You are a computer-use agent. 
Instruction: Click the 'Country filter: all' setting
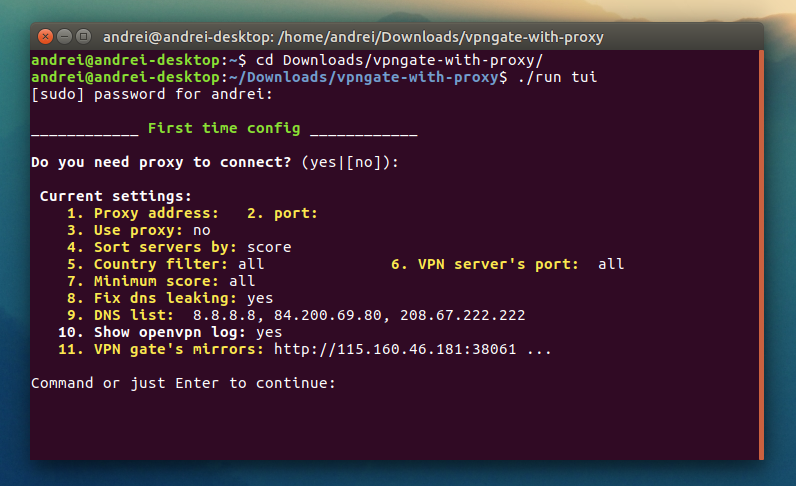coord(166,265)
